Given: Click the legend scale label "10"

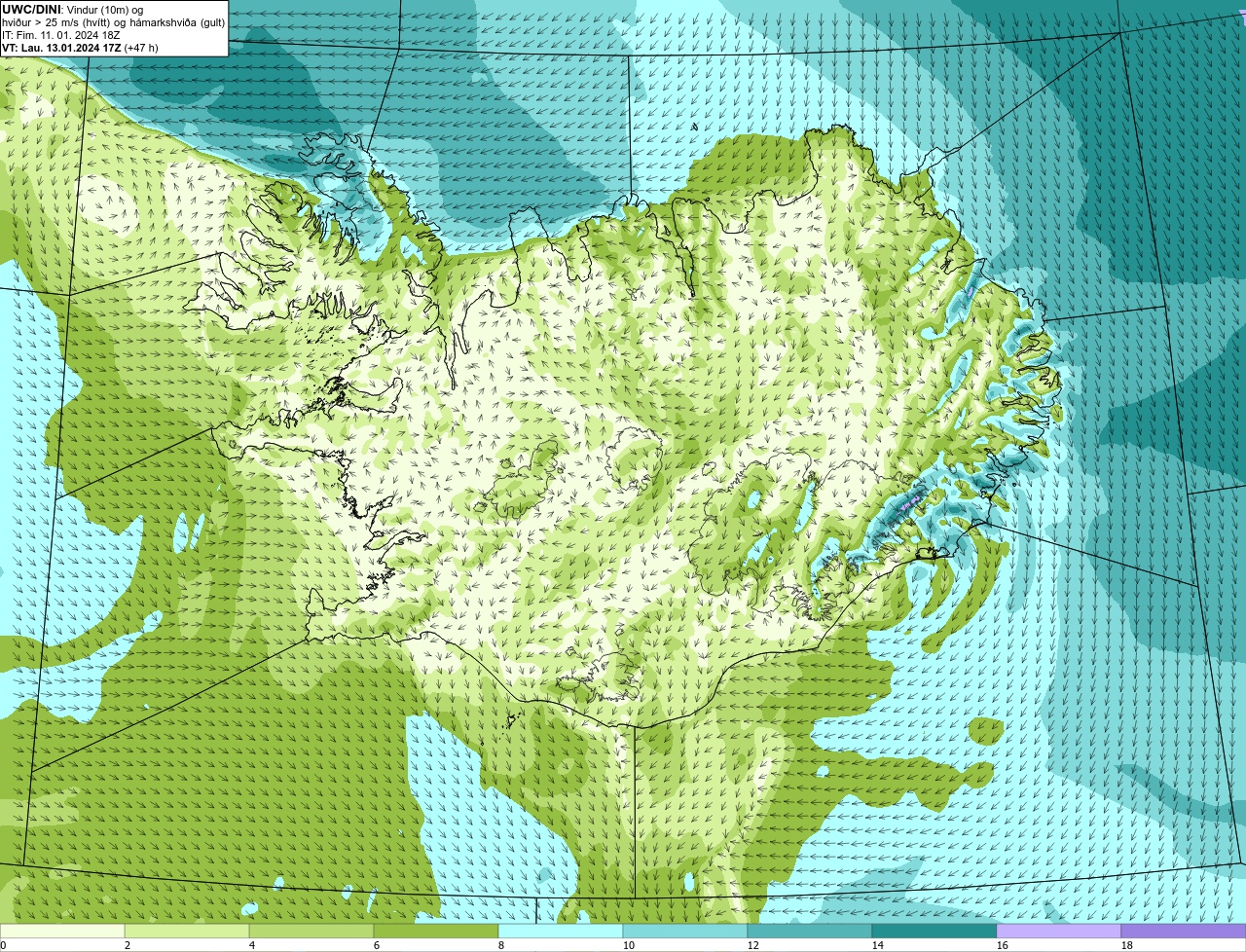Looking at the screenshot, I should [x=629, y=945].
